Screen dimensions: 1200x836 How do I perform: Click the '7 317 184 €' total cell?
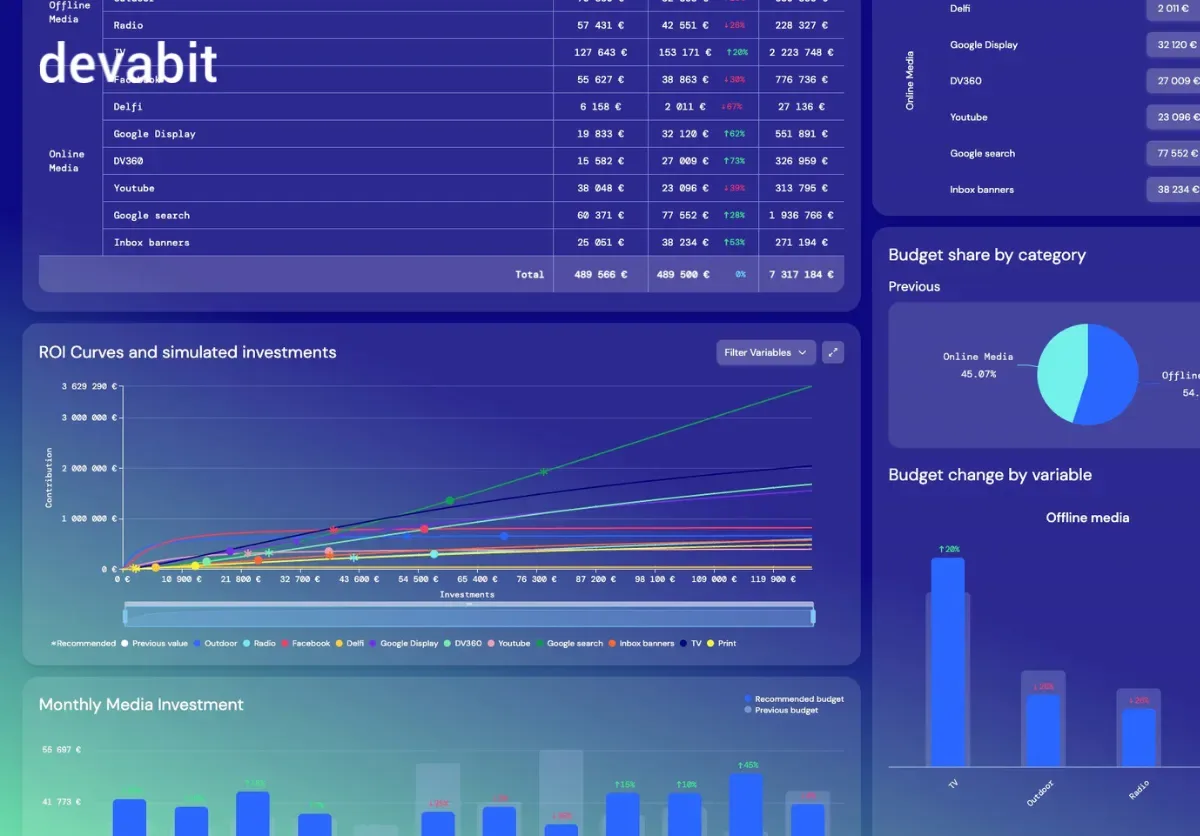[801, 274]
